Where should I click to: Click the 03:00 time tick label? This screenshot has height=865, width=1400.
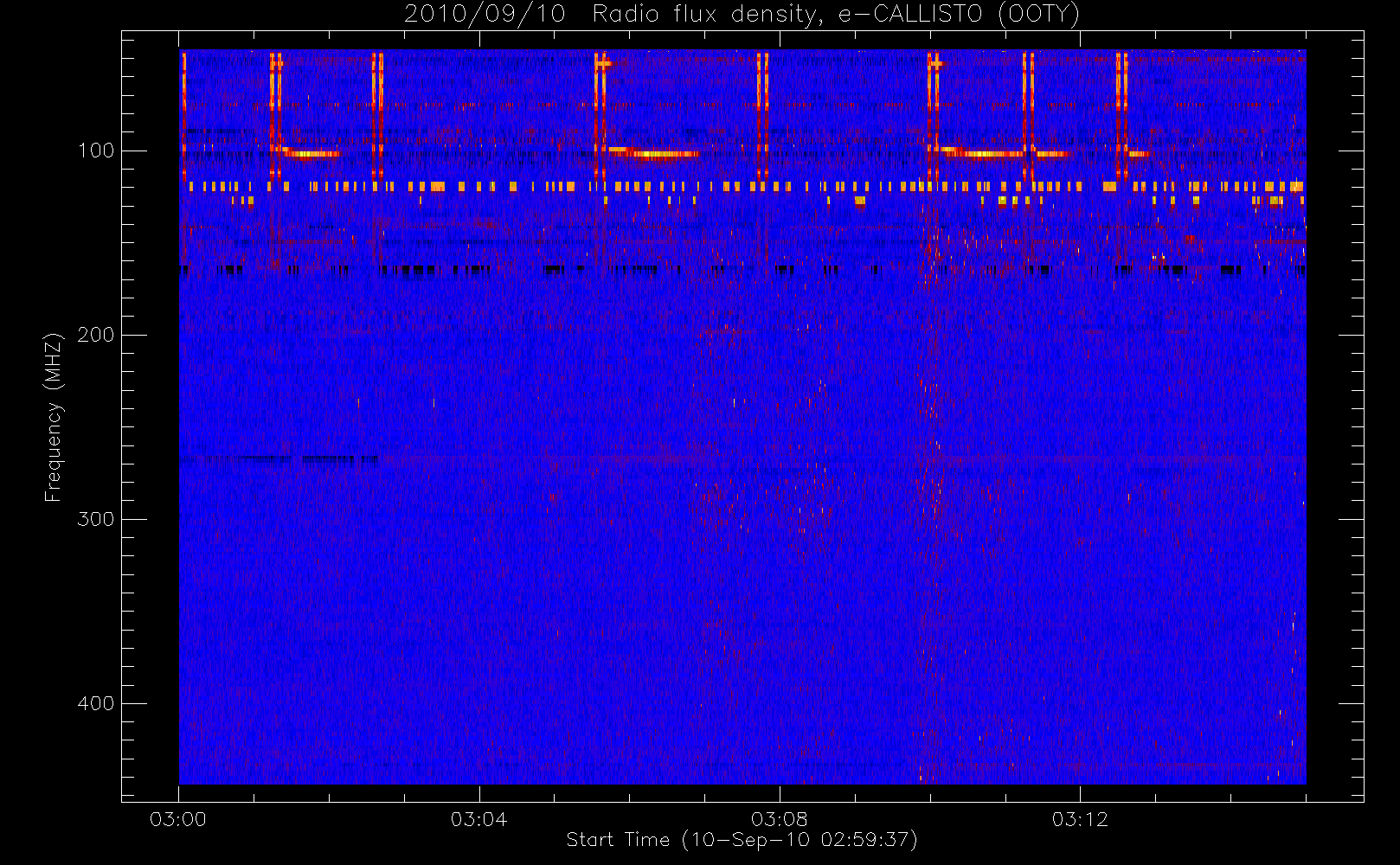(178, 819)
